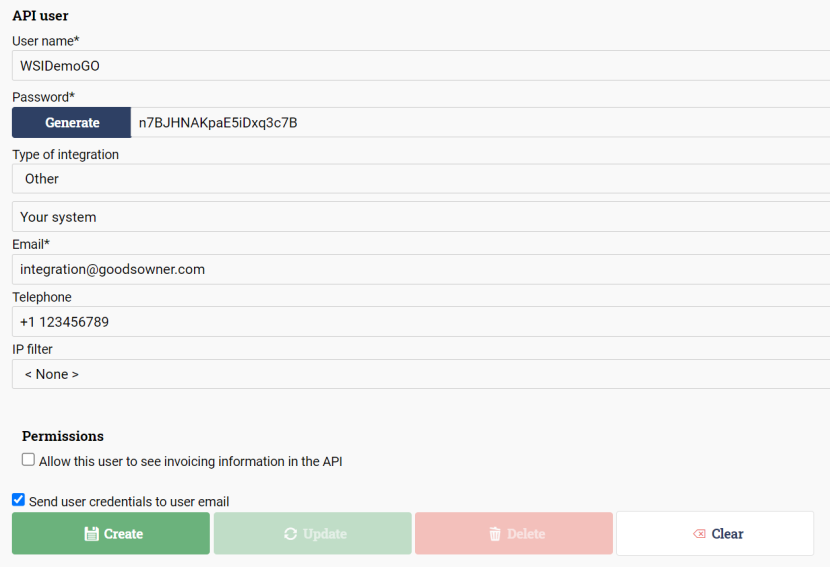Click the generated password text field

click(480, 122)
